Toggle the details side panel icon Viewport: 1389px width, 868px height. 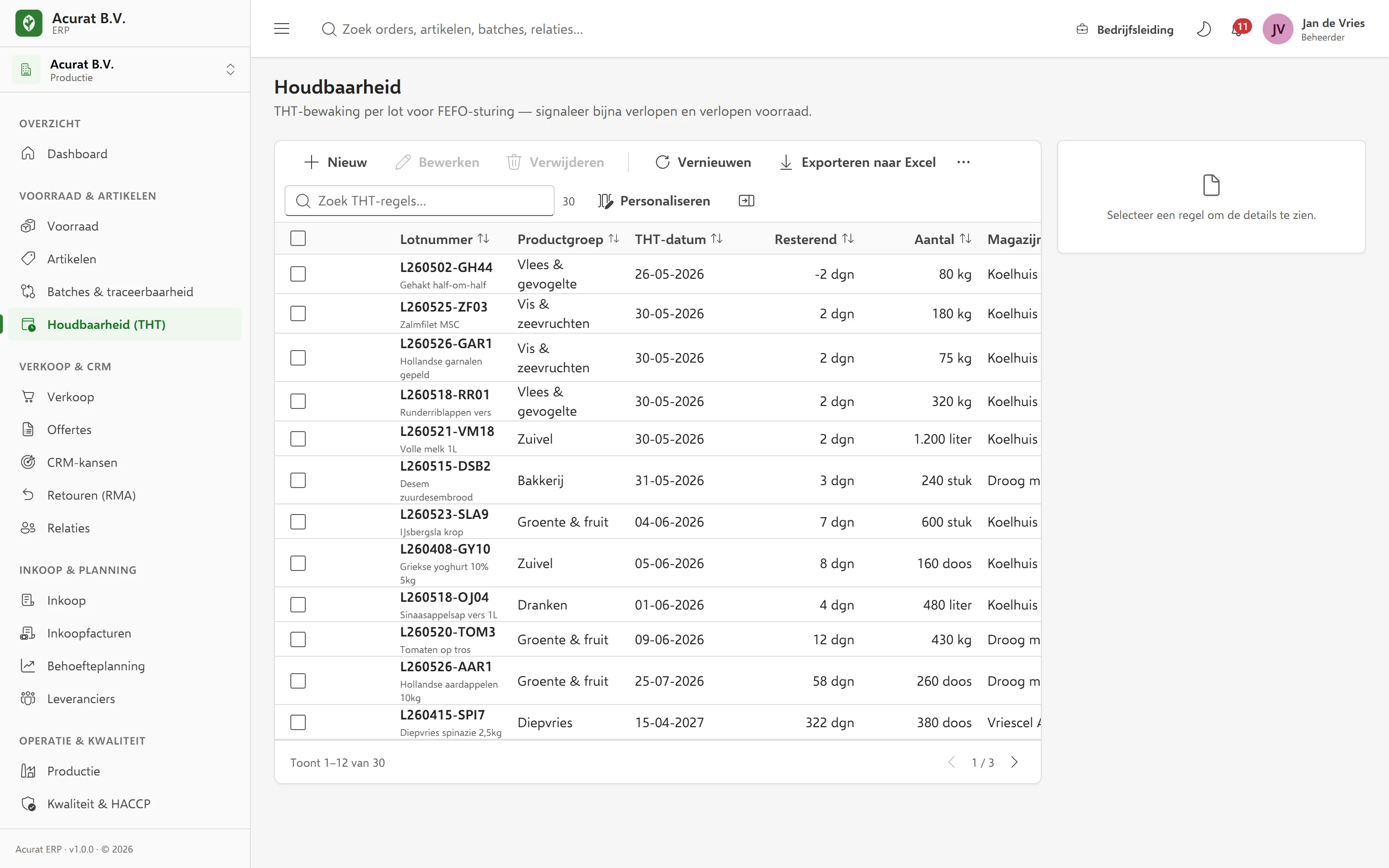pyautogui.click(x=746, y=200)
